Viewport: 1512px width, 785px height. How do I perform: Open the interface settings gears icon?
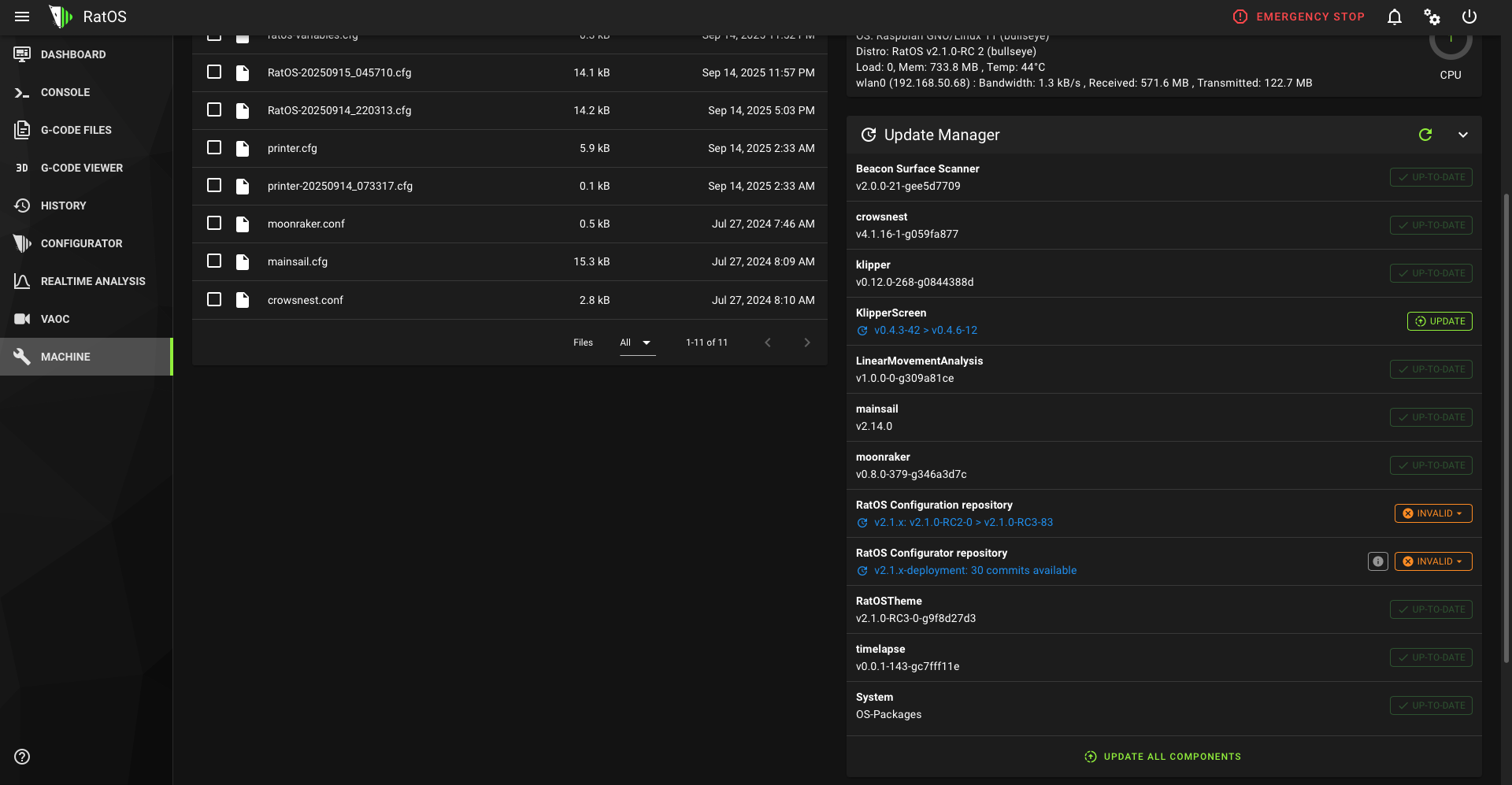tap(1432, 17)
